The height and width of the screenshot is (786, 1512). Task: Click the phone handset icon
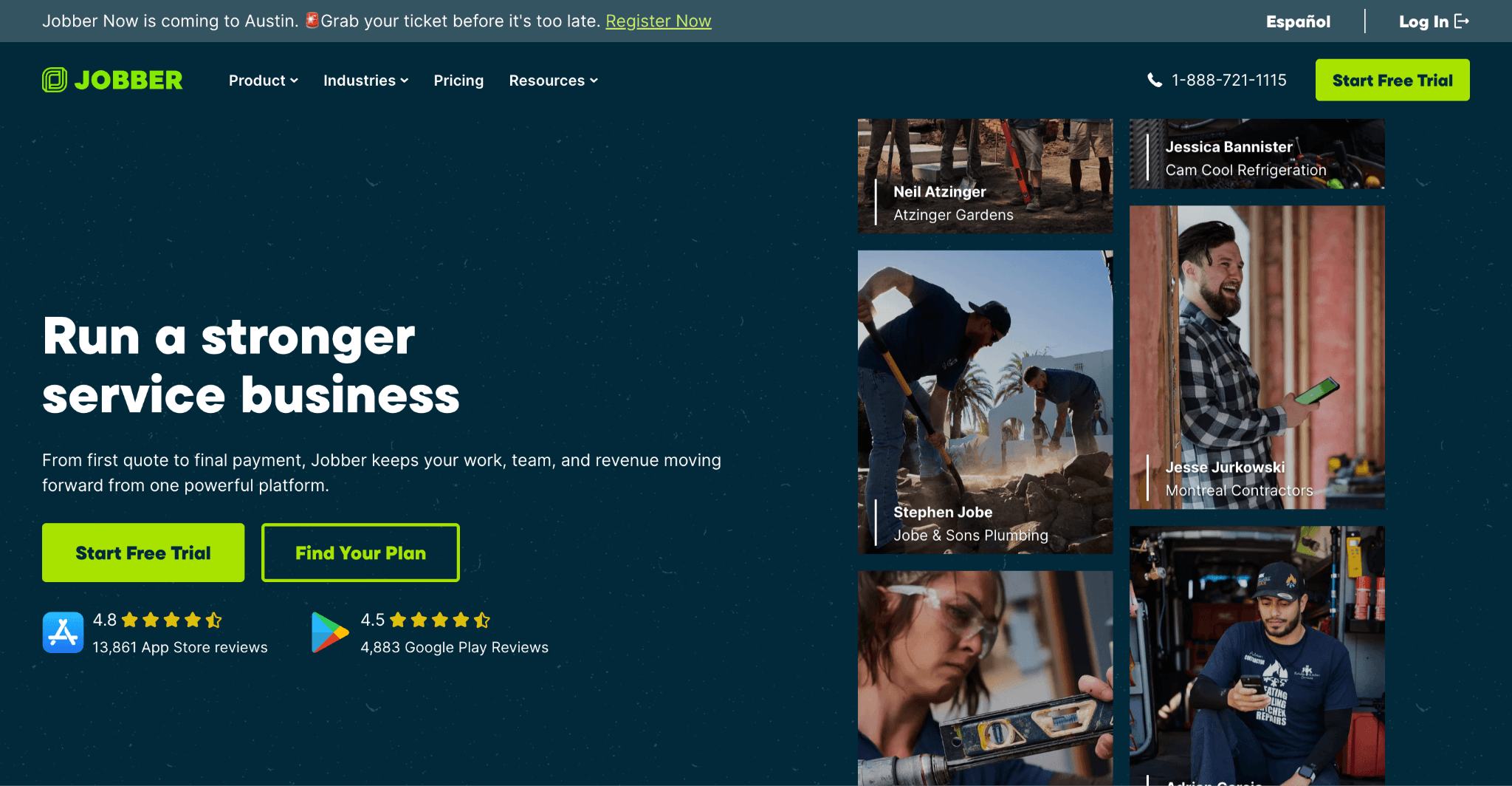click(1155, 80)
